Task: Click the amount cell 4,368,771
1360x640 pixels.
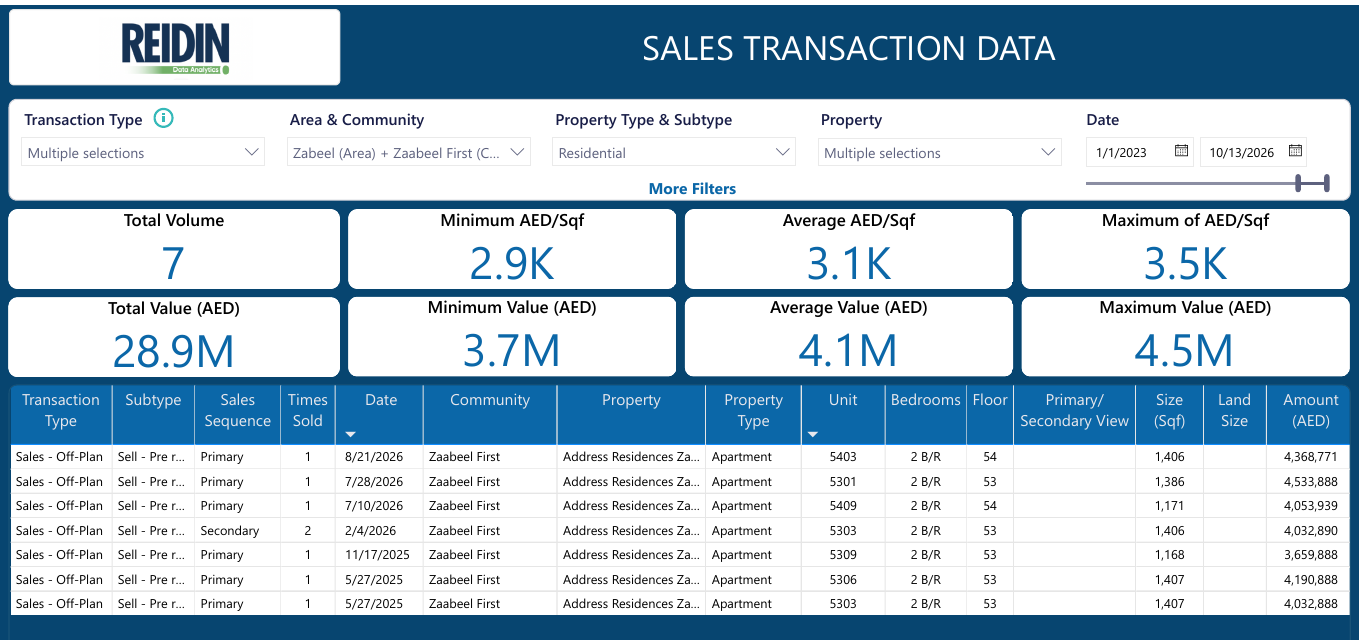Action: pos(1308,457)
